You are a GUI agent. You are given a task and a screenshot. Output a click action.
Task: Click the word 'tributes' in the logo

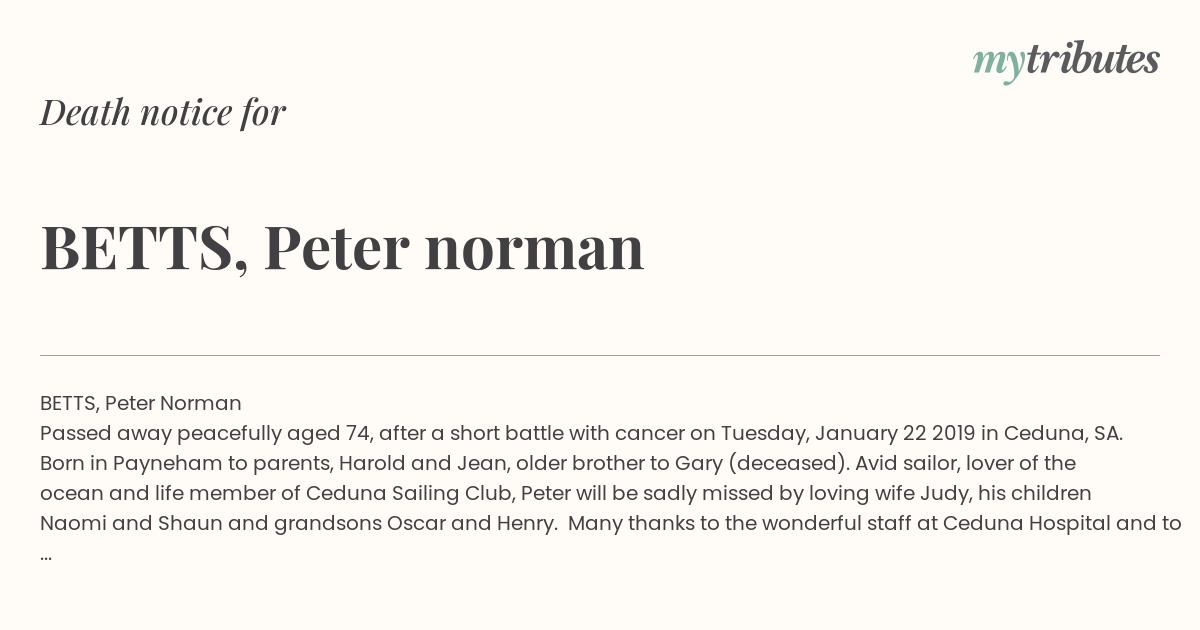pos(1093,59)
